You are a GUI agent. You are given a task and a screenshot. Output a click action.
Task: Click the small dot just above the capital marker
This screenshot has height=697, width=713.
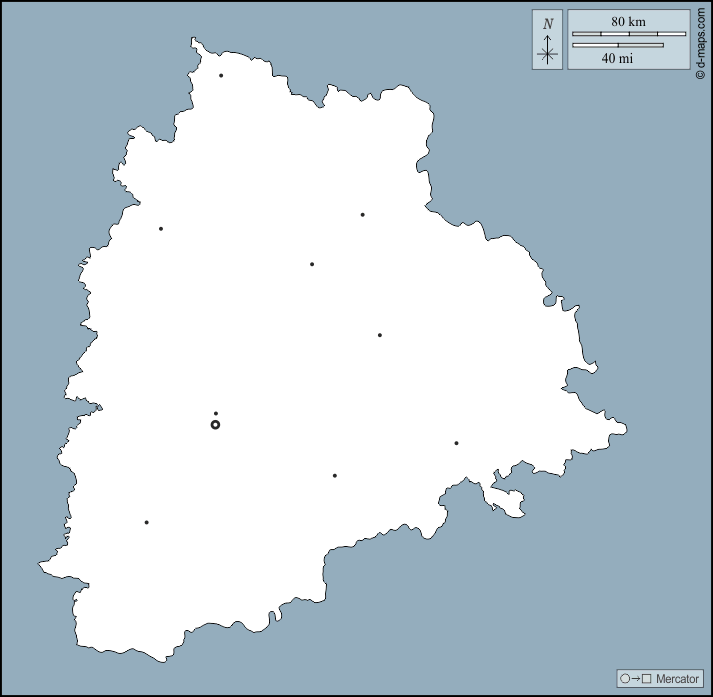click(215, 413)
